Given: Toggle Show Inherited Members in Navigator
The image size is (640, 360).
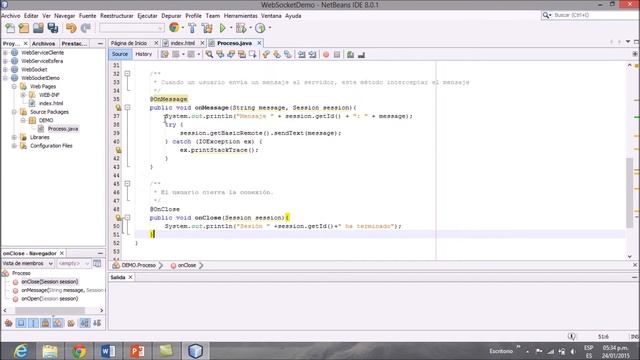Looking at the screenshot, I should pyautogui.click(x=9, y=323).
